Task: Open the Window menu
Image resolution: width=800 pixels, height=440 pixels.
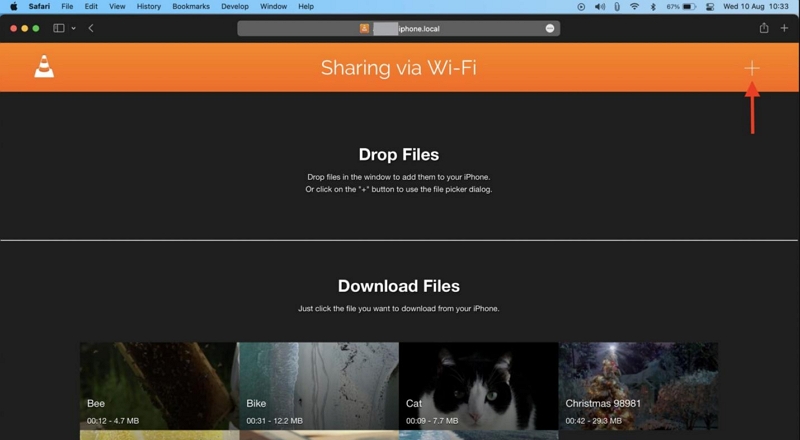Action: [273, 7]
